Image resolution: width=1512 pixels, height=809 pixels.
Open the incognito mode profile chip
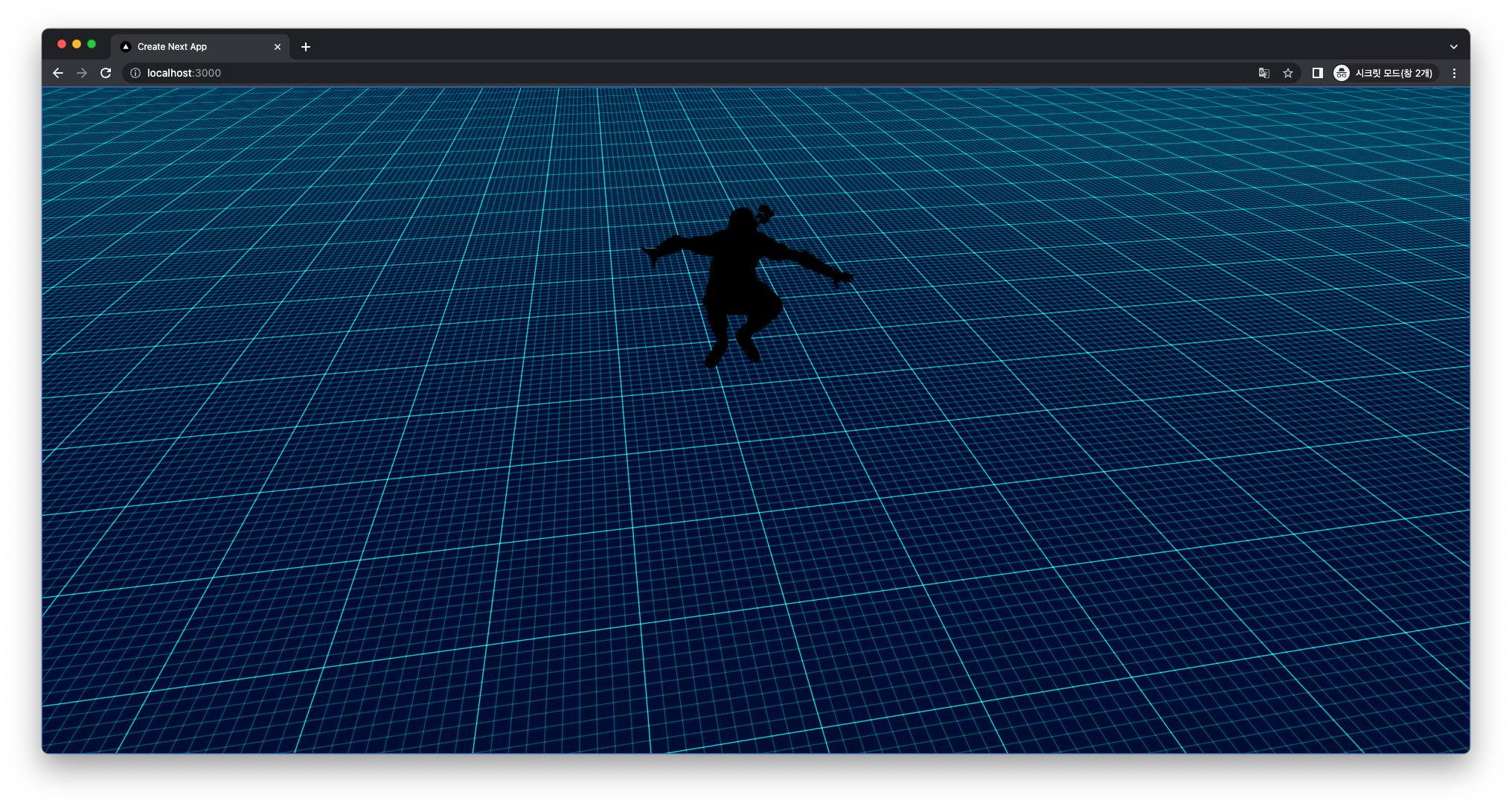click(1384, 73)
